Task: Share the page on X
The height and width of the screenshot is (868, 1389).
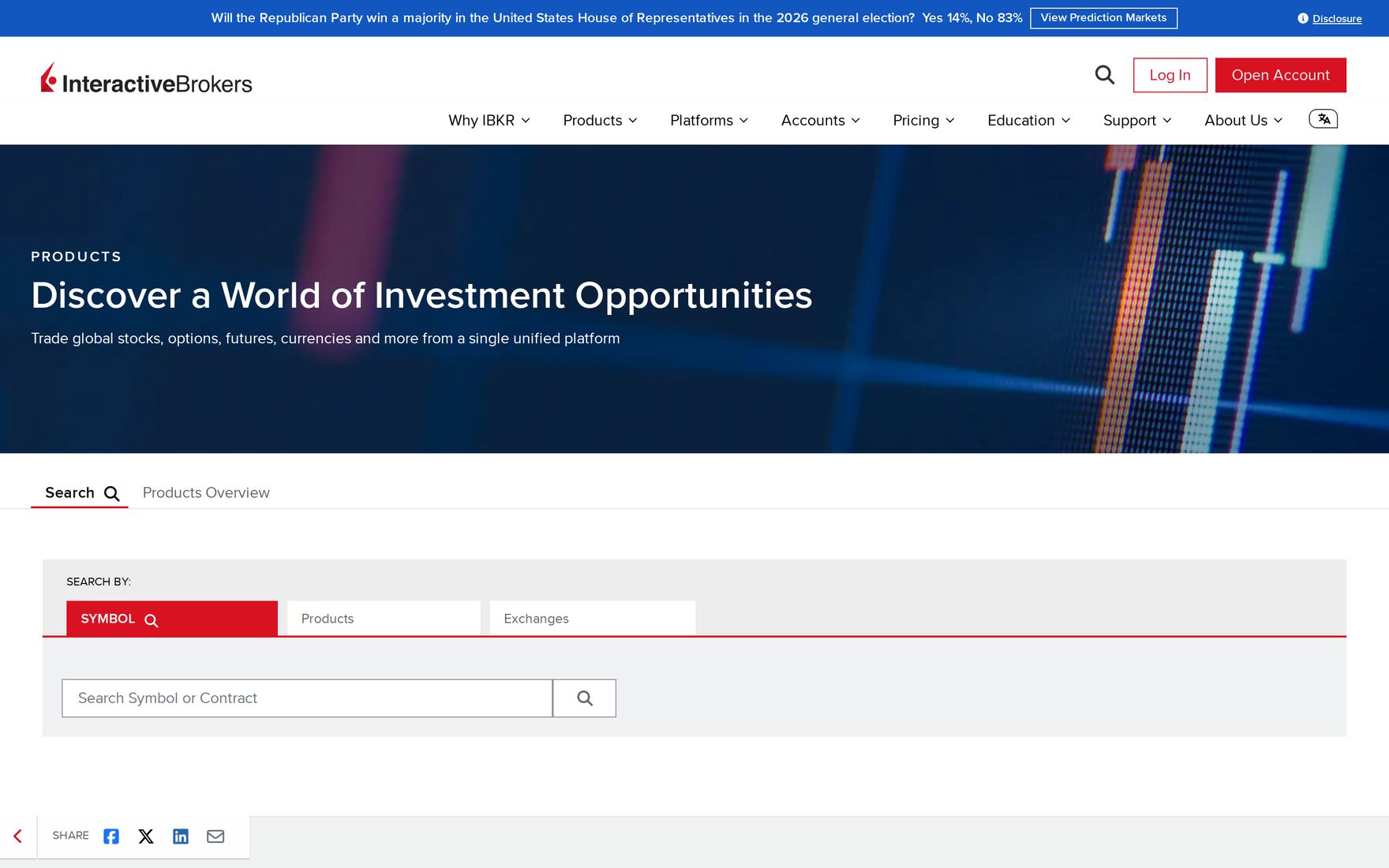Action: 146,836
